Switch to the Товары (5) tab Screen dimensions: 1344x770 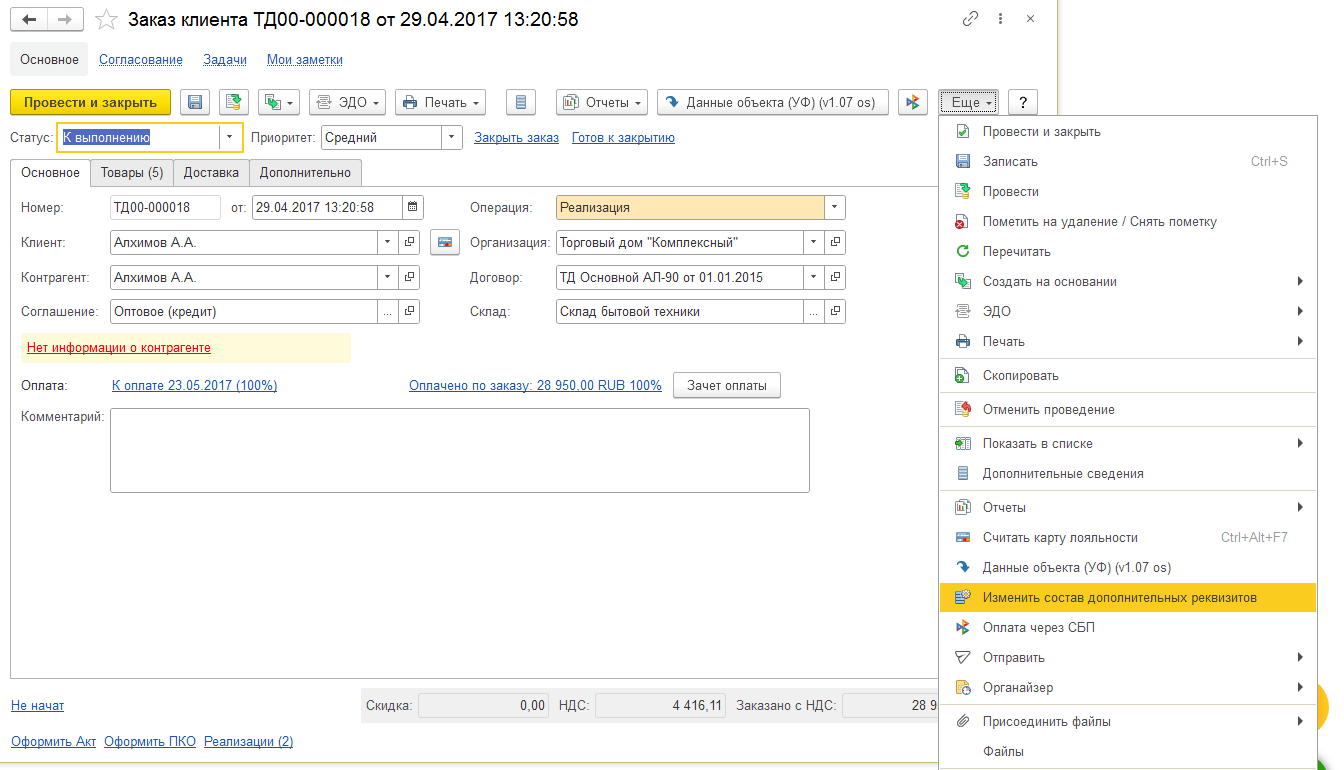click(132, 172)
